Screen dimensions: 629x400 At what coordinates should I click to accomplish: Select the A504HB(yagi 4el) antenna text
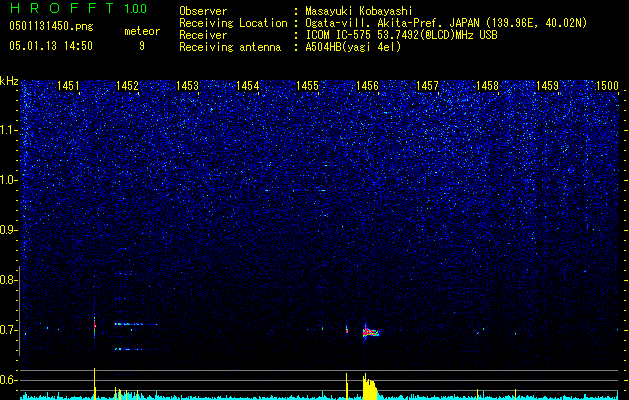pyautogui.click(x=353, y=47)
